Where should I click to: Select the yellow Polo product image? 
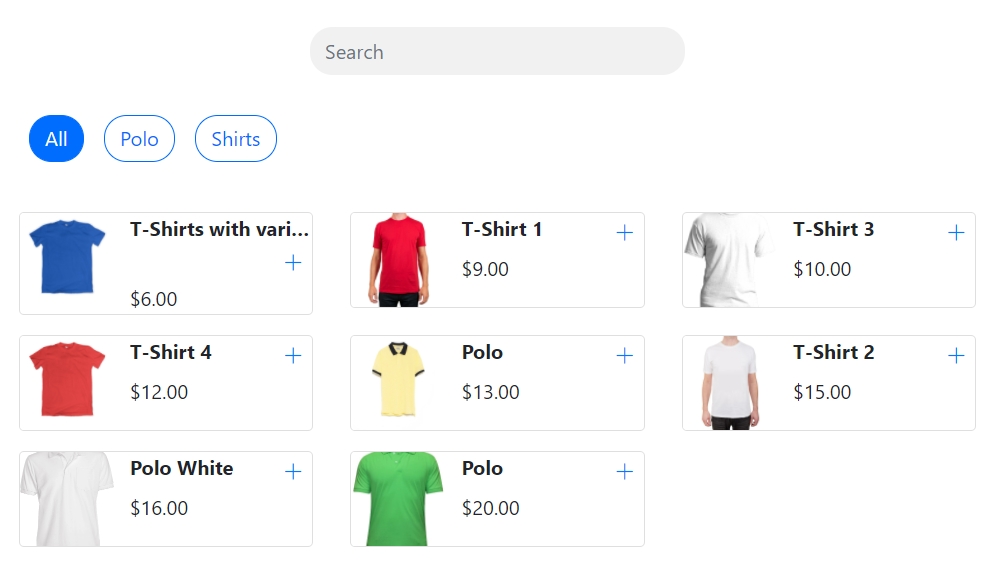click(399, 380)
